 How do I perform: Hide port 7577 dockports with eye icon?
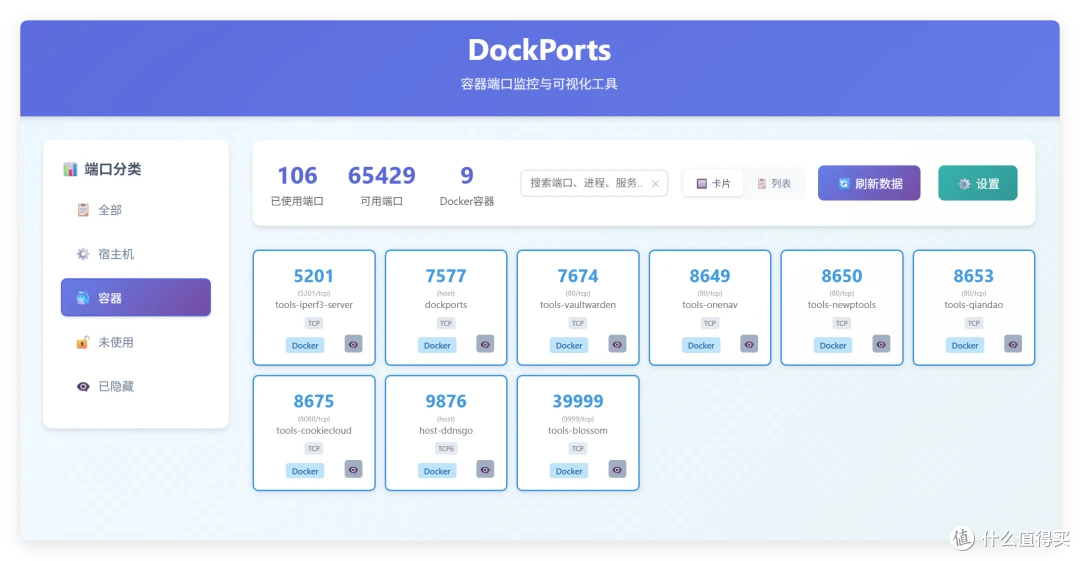tap(486, 345)
